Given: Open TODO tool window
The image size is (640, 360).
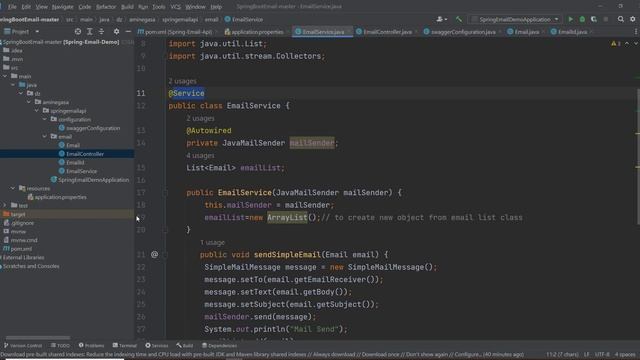Looking at the screenshot, I should pyautogui.click(x=60, y=345).
